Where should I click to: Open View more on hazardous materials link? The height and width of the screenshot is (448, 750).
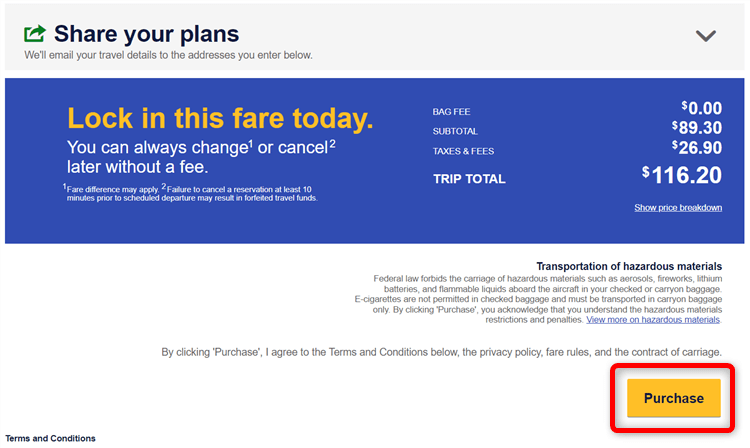(x=653, y=320)
